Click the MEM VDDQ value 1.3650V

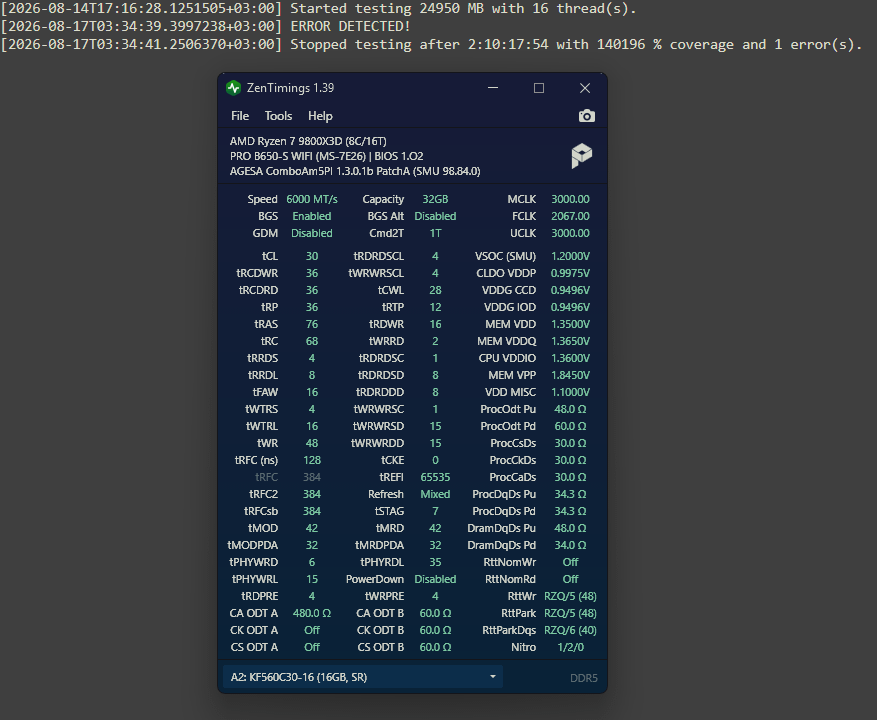click(x=570, y=341)
